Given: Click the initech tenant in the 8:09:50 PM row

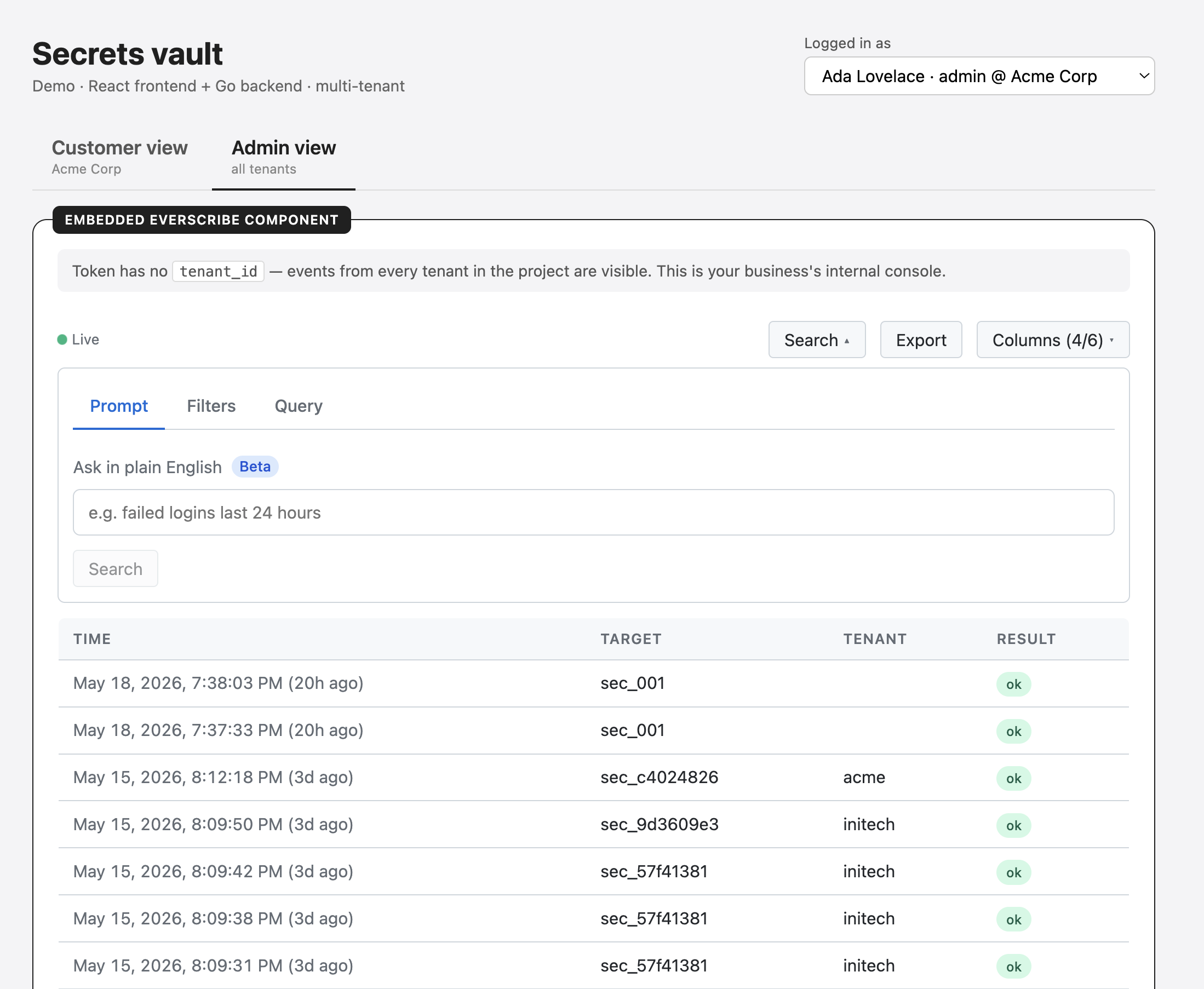Looking at the screenshot, I should [x=869, y=825].
